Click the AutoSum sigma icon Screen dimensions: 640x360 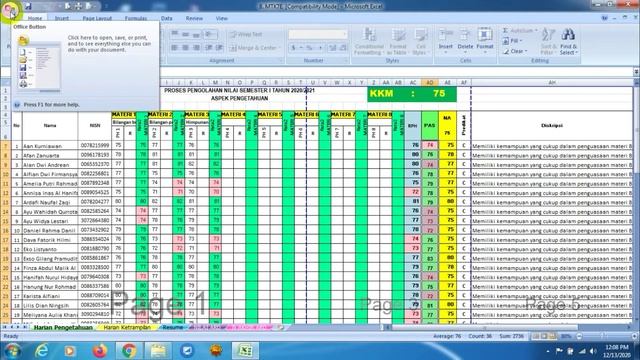click(505, 31)
